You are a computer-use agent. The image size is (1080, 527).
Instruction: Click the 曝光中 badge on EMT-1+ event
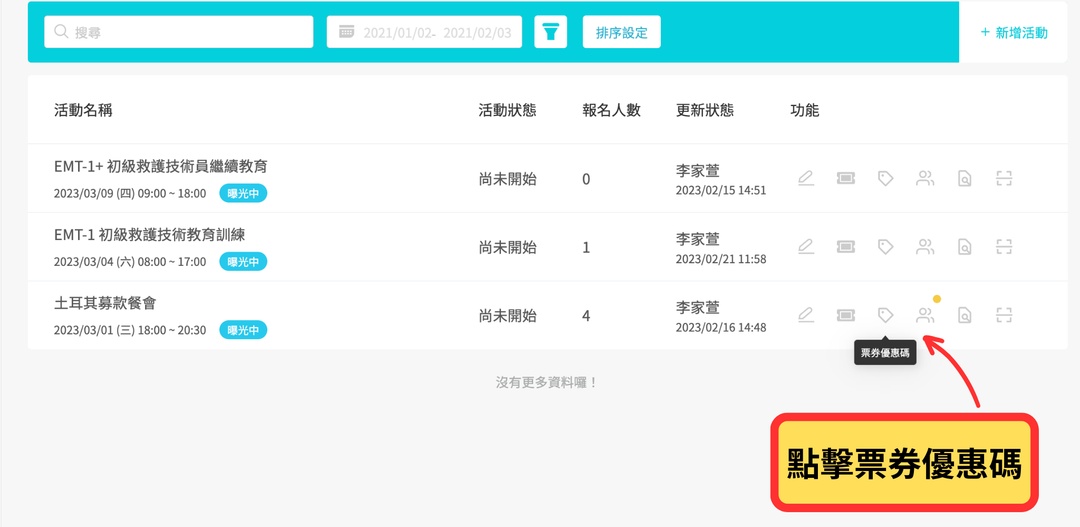click(x=243, y=193)
